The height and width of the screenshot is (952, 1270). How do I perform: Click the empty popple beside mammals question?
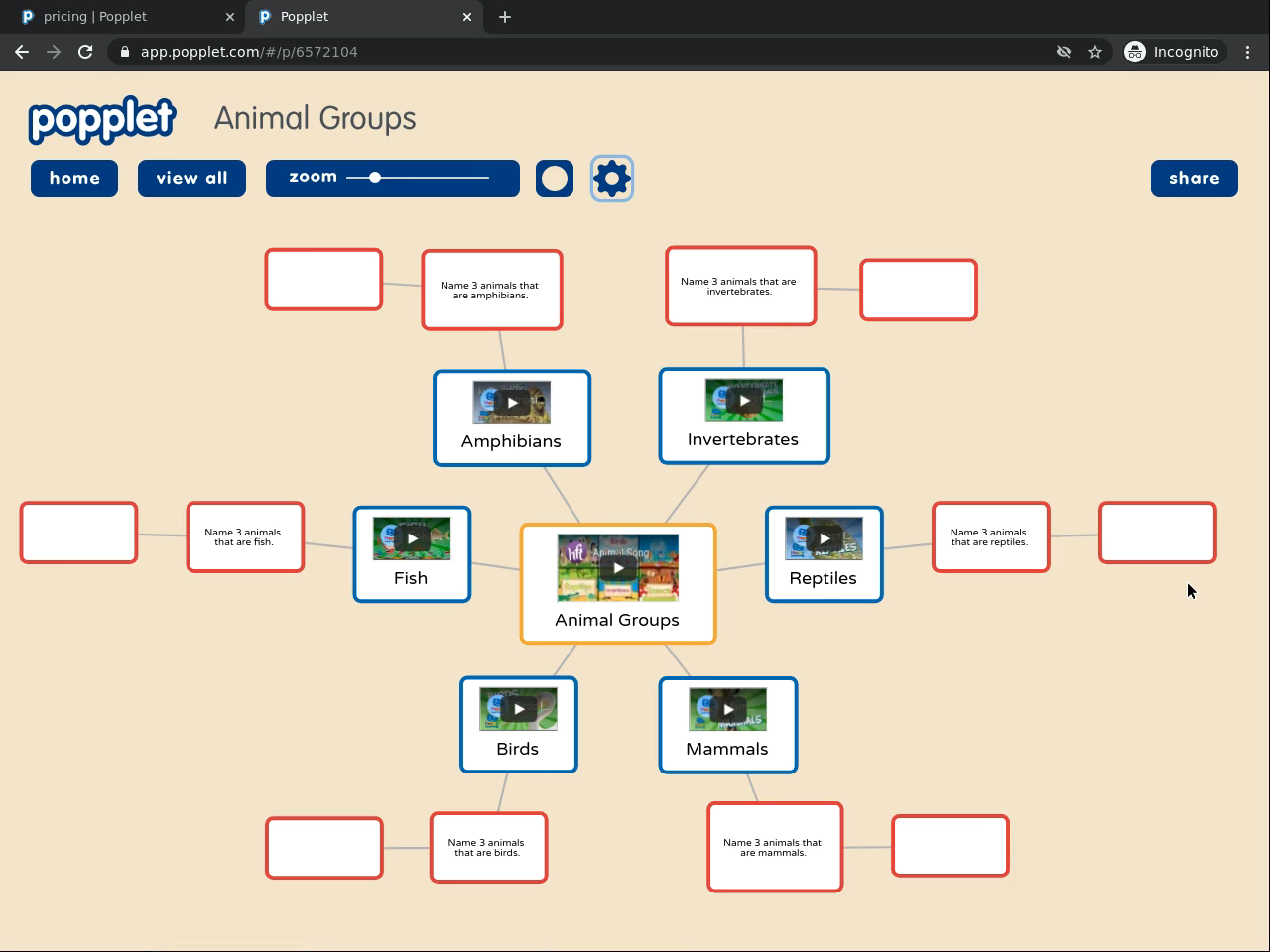pos(951,846)
